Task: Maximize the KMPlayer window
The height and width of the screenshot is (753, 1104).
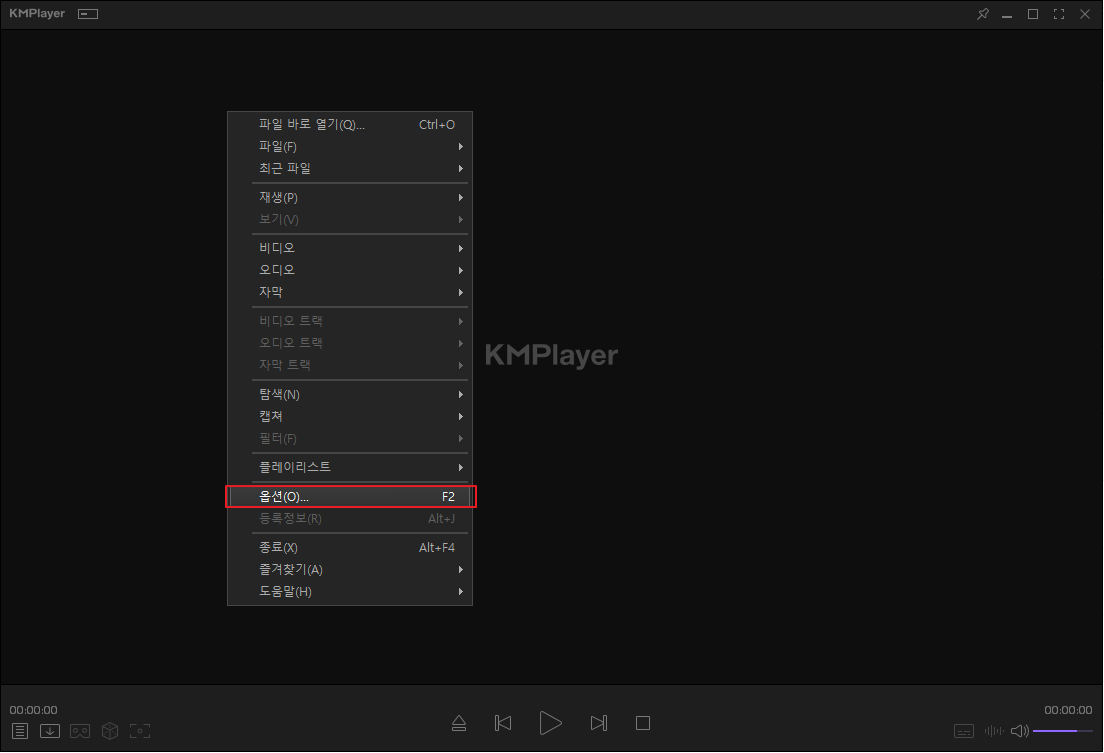Action: [x=1033, y=14]
